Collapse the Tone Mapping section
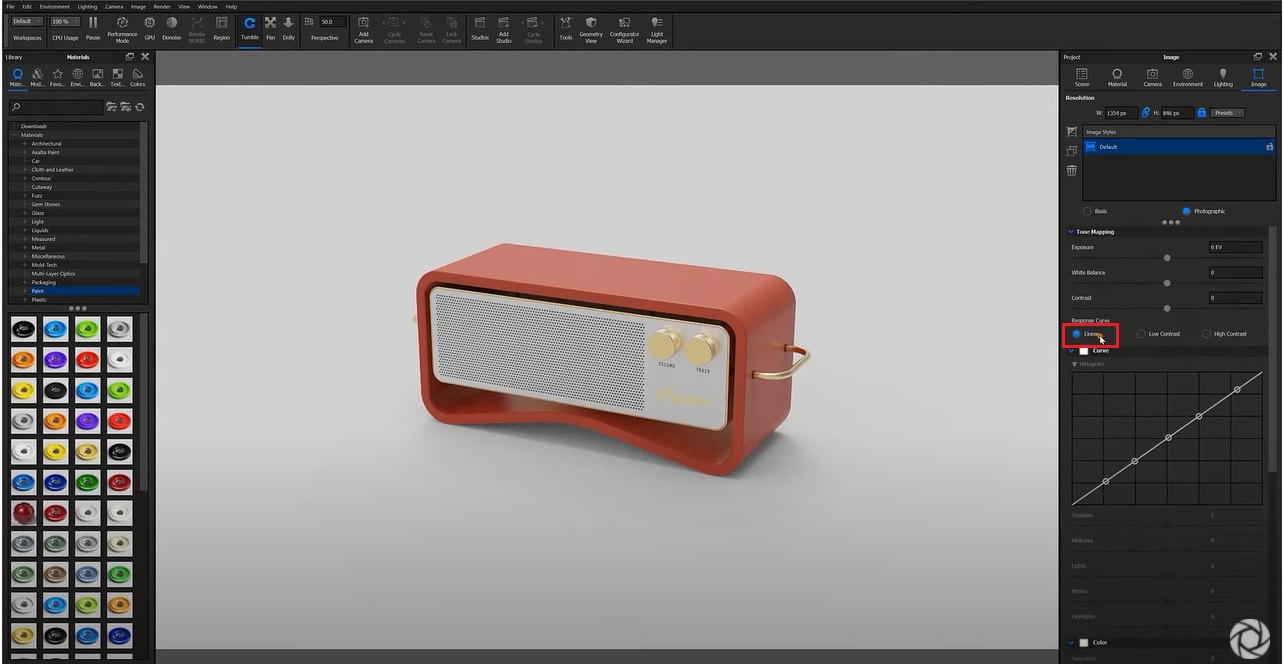Image resolution: width=1283 pixels, height=664 pixels. click(1070, 231)
